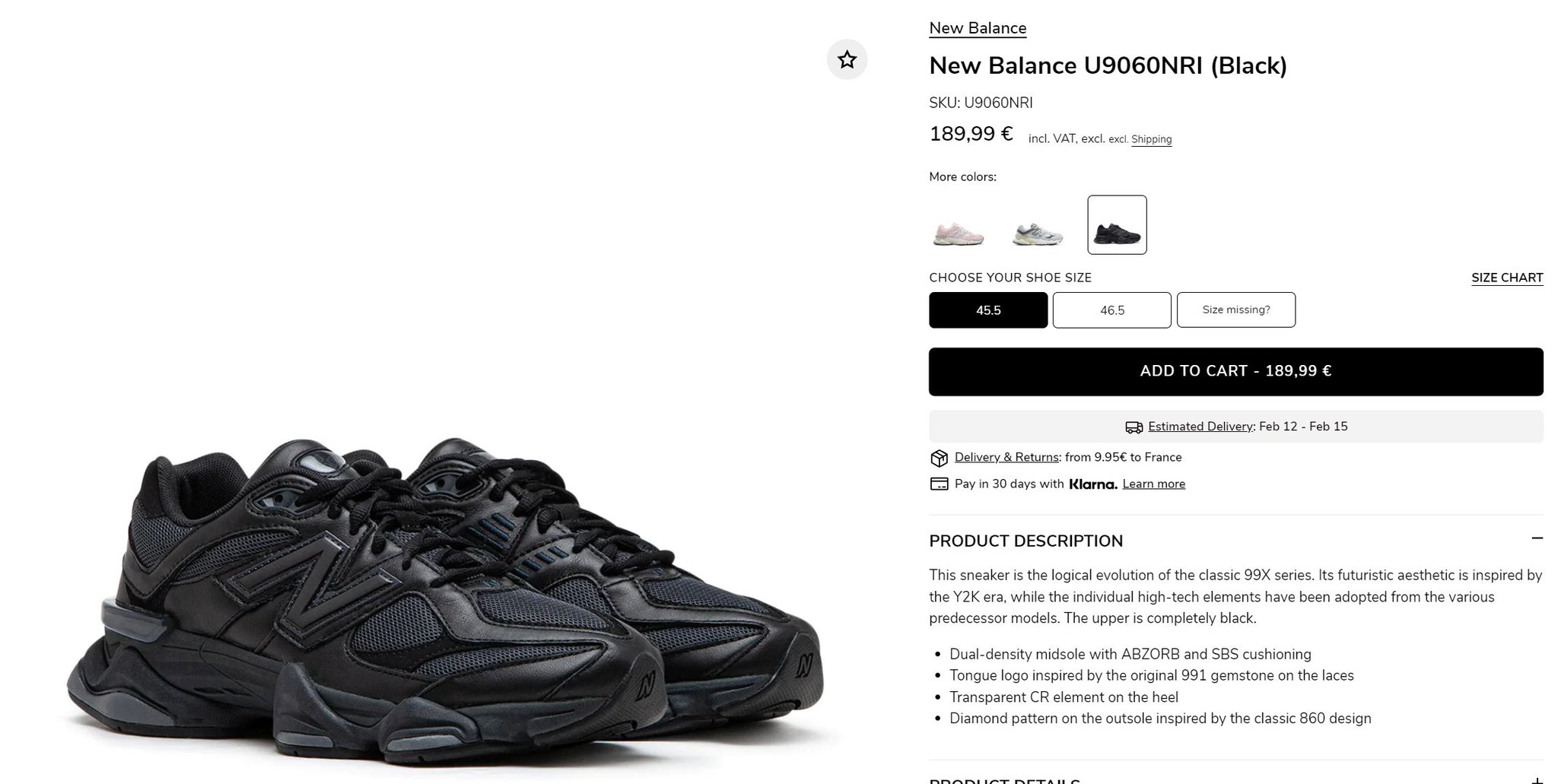Select the black colorway thumbnail
The width and height of the screenshot is (1558, 784).
tap(1117, 225)
